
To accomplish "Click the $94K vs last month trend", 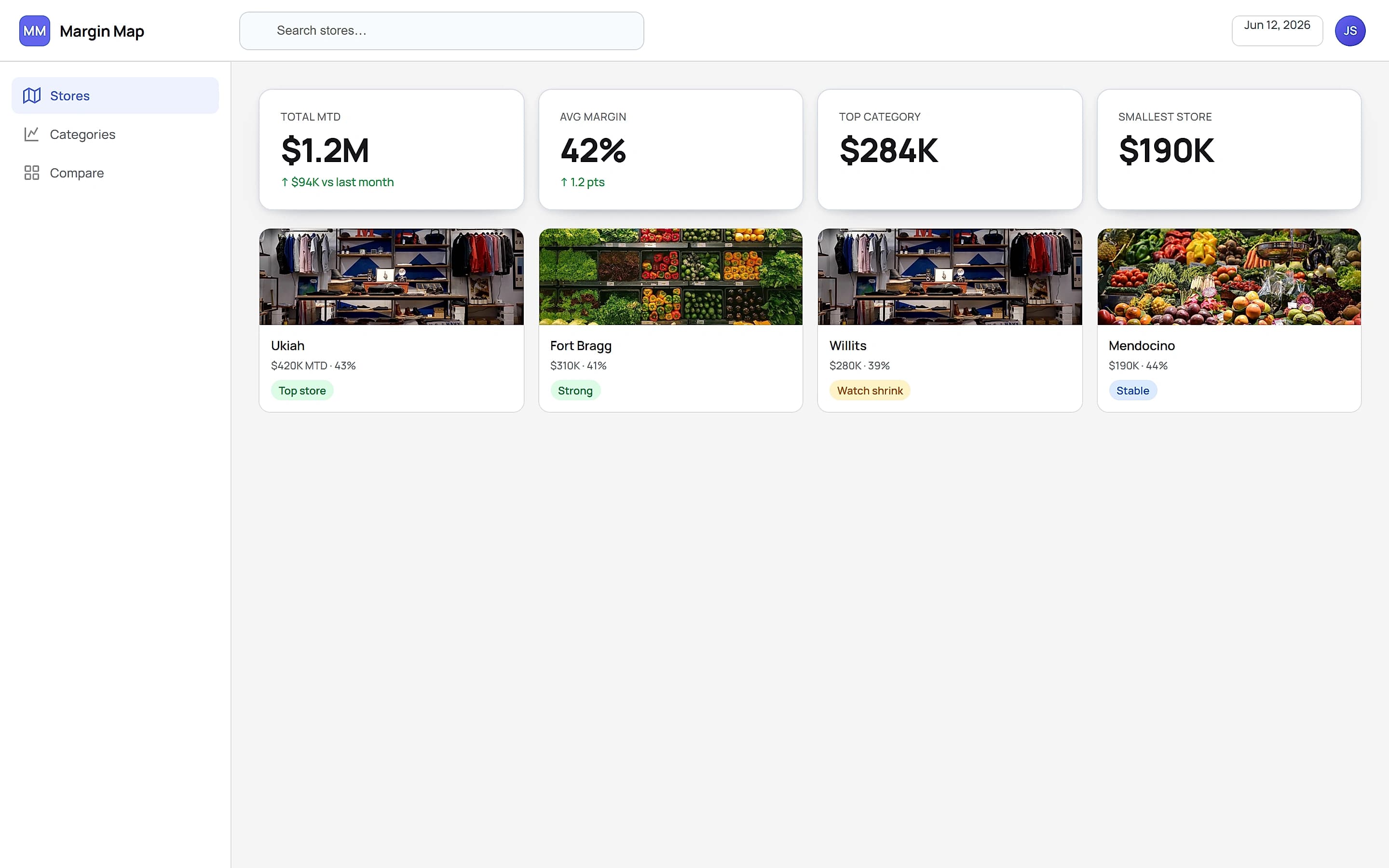I will tap(338, 182).
